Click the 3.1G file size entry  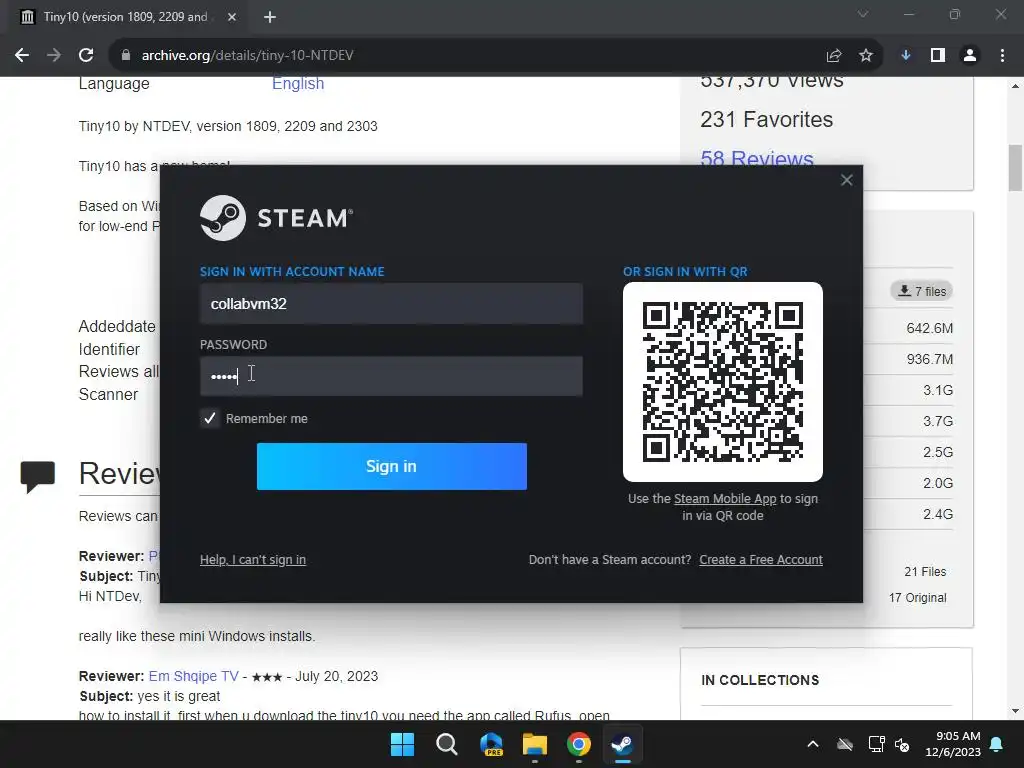pyautogui.click(x=938, y=391)
